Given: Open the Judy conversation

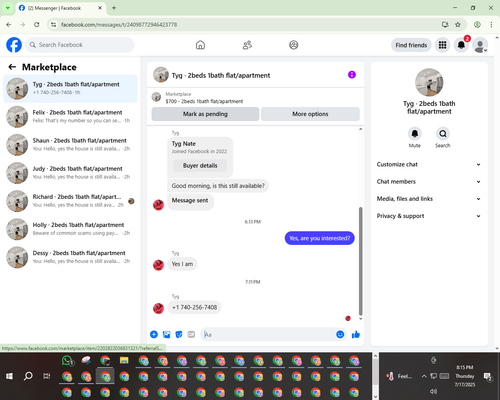Looking at the screenshot, I should 70,173.
